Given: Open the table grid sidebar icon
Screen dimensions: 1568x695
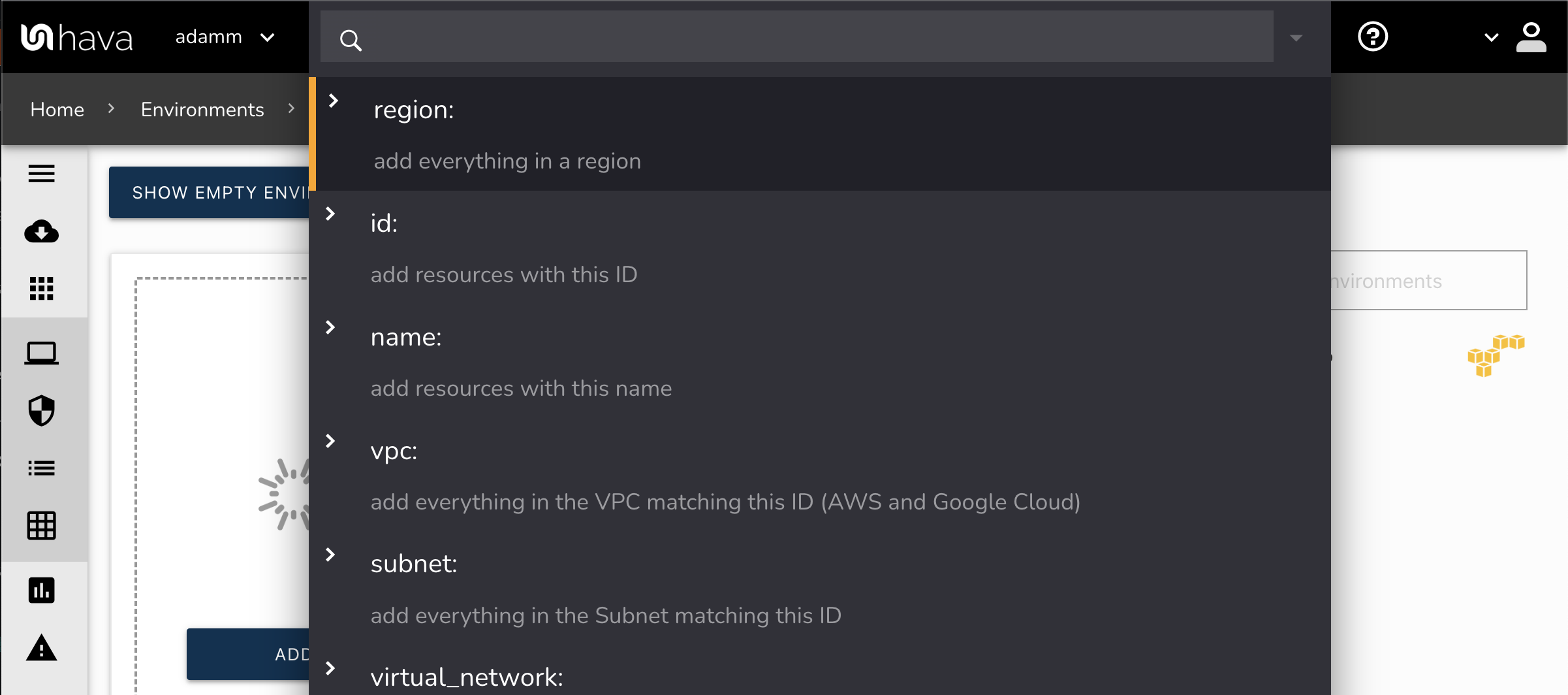Looking at the screenshot, I should click(42, 525).
